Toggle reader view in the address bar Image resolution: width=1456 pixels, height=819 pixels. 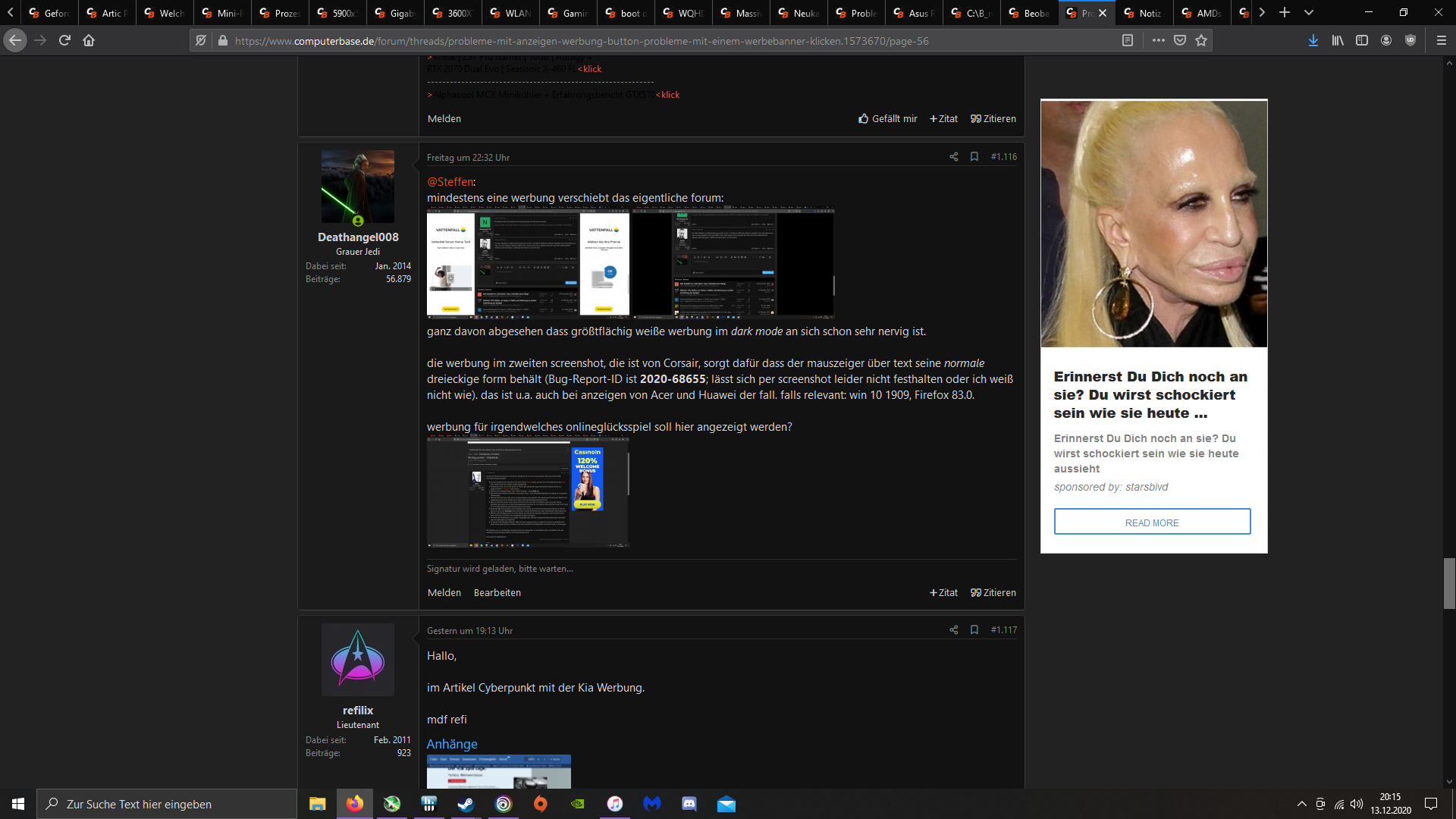pyautogui.click(x=1128, y=41)
